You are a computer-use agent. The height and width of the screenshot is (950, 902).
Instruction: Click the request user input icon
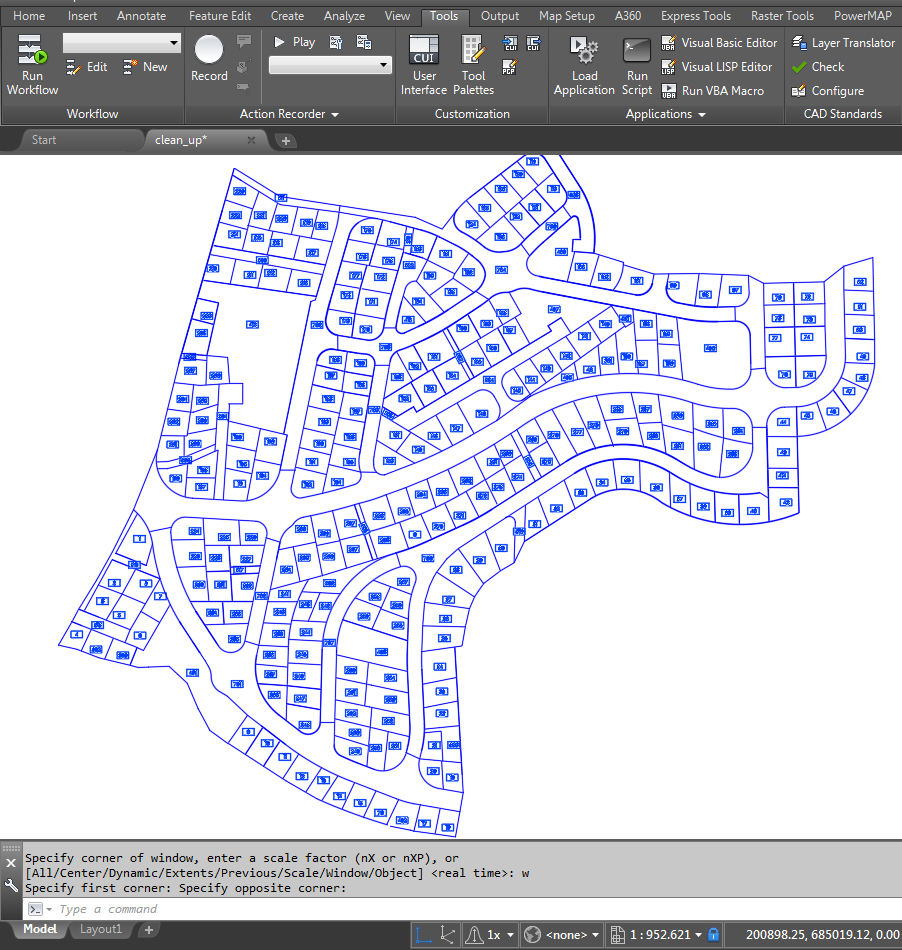click(x=243, y=67)
